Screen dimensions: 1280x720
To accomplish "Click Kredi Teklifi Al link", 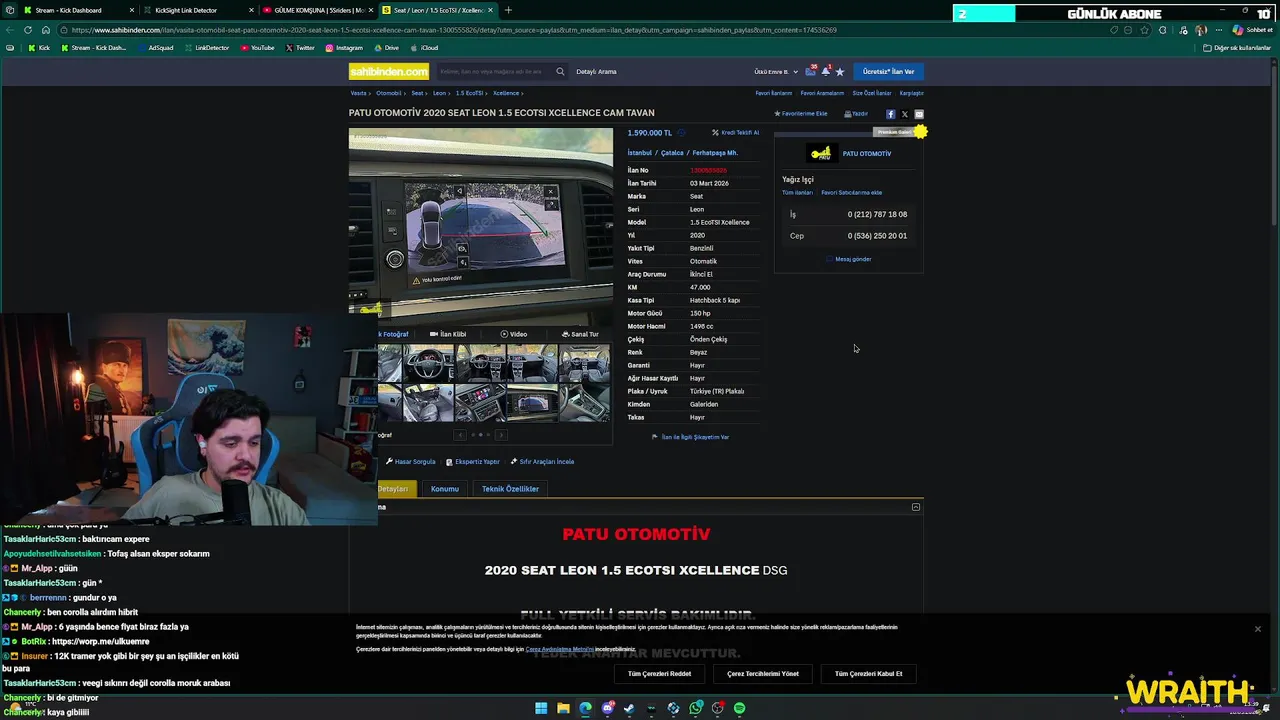I will tap(735, 133).
